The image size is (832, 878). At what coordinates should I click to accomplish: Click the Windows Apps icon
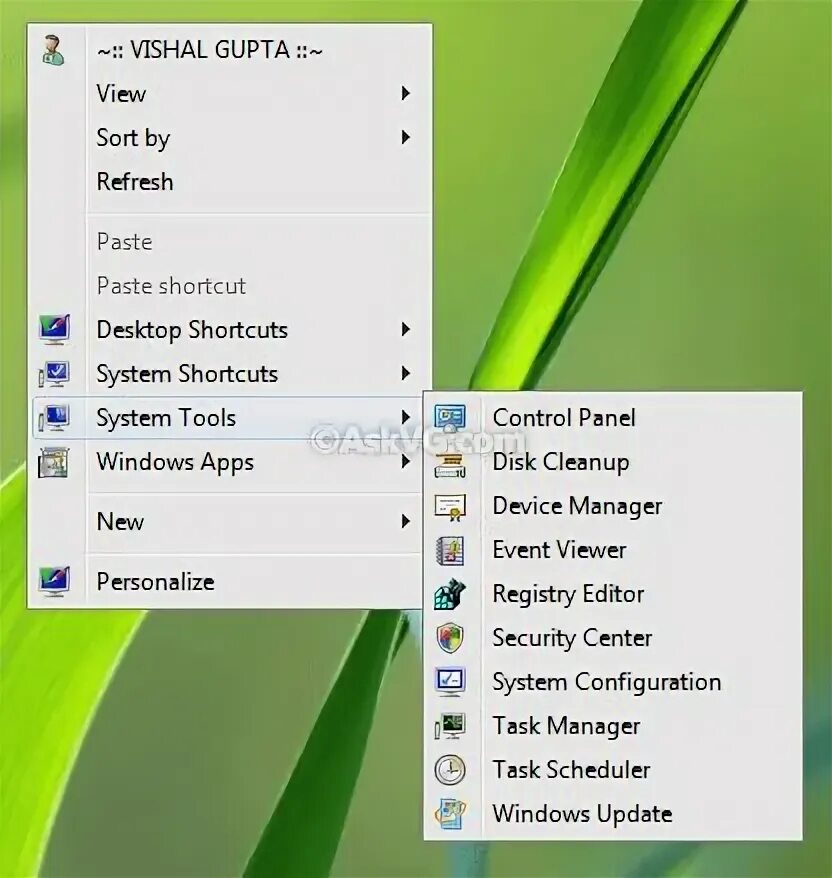(x=54, y=462)
